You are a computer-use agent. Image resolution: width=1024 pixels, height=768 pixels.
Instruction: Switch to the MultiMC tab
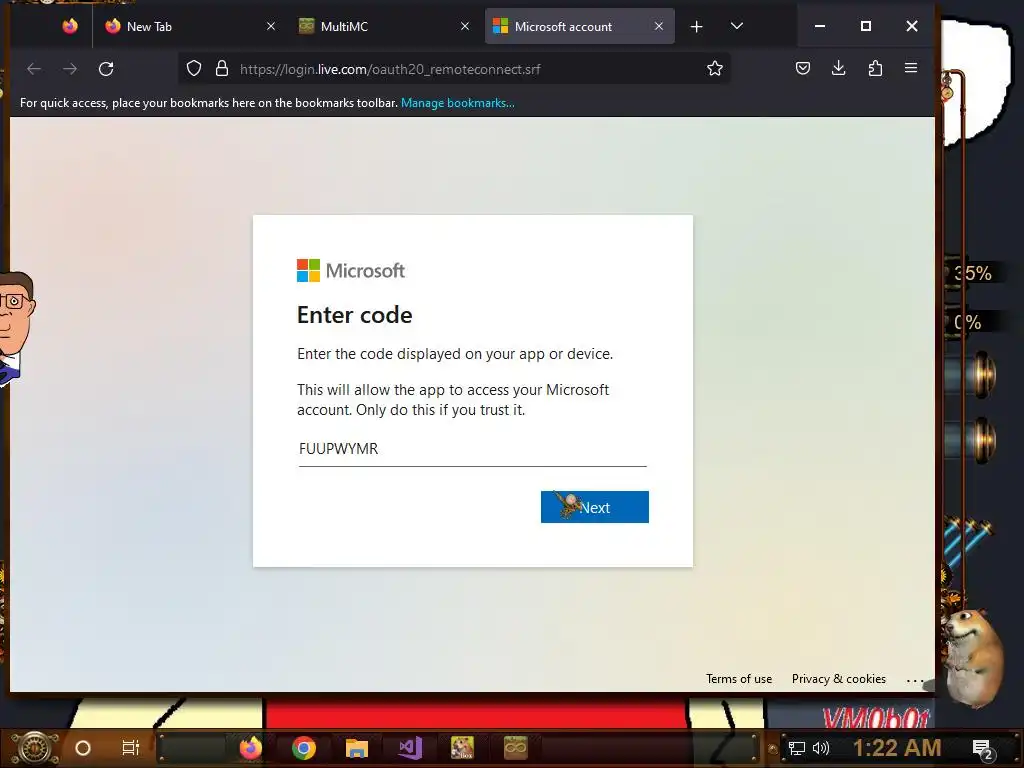(383, 26)
